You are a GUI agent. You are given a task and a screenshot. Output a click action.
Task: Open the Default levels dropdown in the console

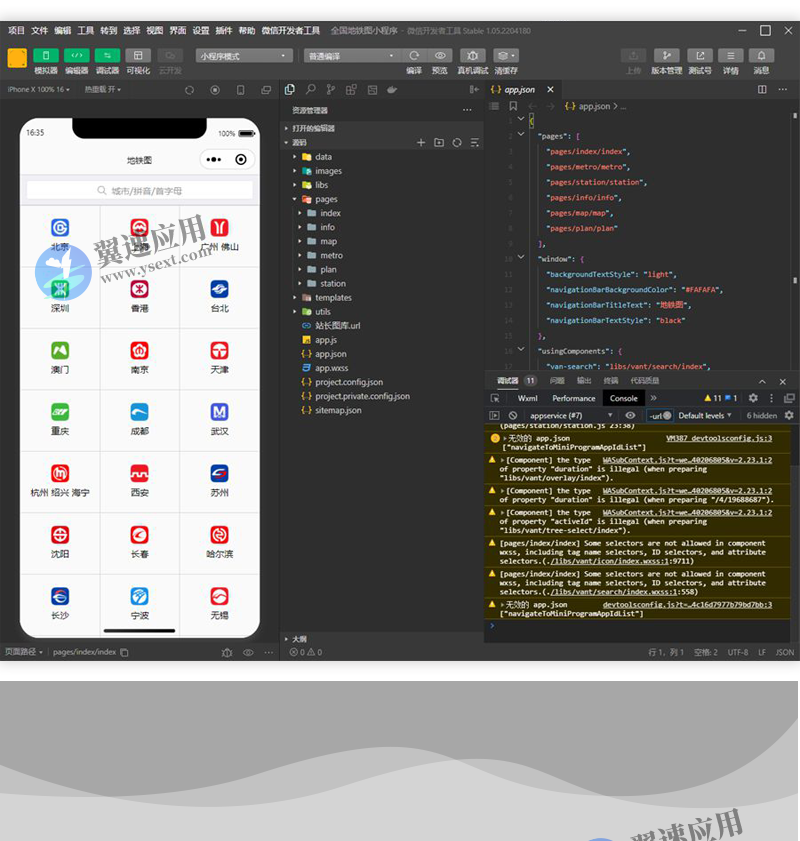point(705,415)
